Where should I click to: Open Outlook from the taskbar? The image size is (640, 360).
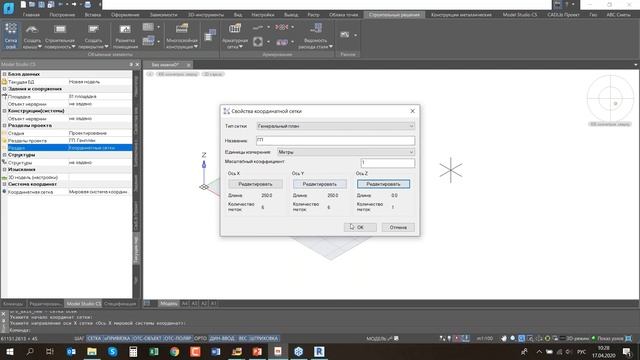(71, 351)
